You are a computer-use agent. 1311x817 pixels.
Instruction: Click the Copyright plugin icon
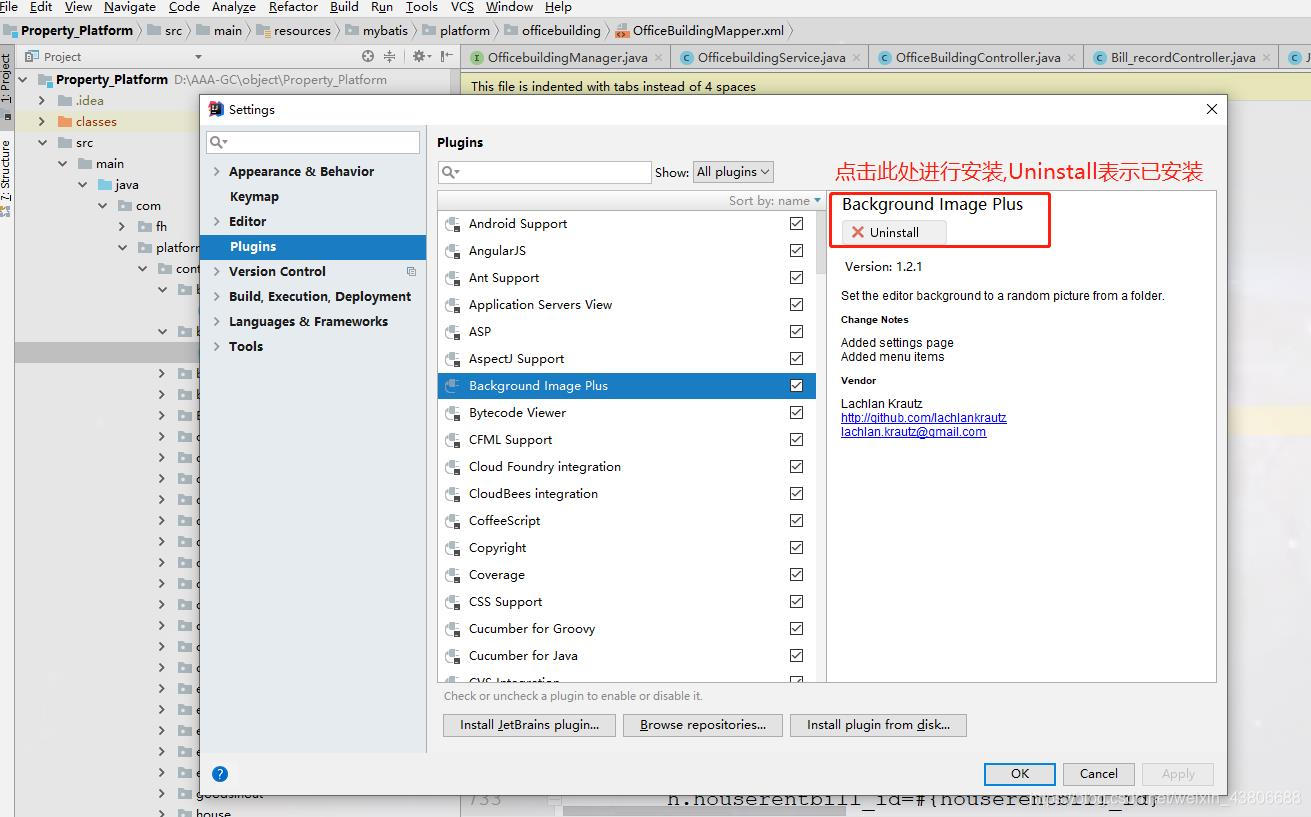(453, 548)
